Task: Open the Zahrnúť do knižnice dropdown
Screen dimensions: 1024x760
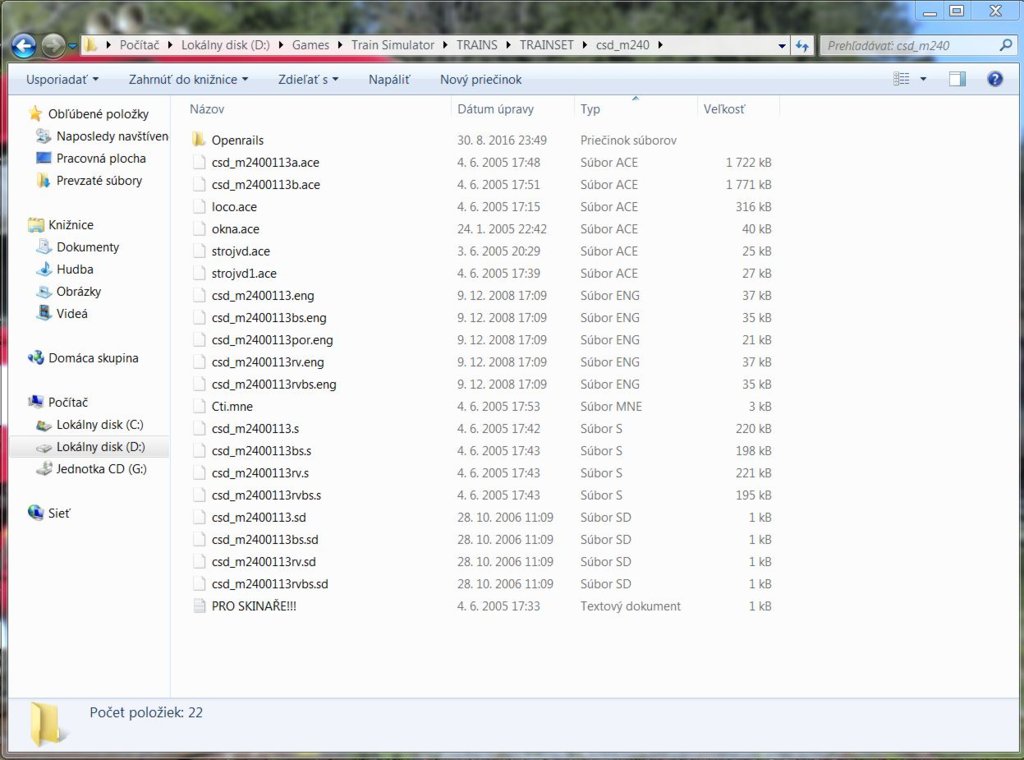Action: click(x=188, y=79)
